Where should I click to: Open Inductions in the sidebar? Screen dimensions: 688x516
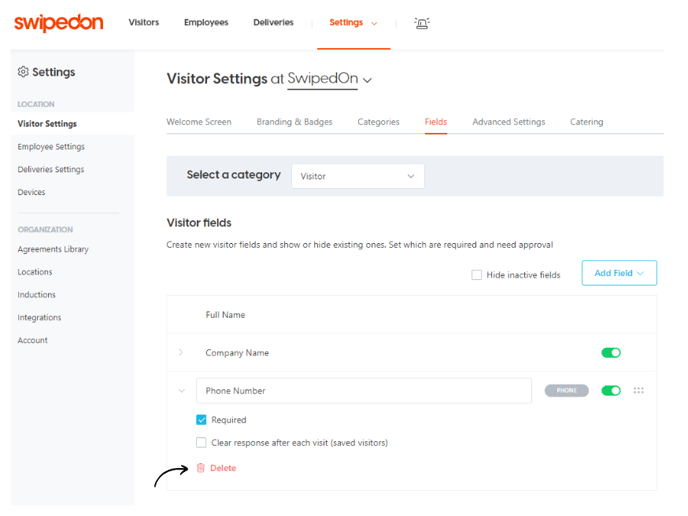click(x=36, y=295)
